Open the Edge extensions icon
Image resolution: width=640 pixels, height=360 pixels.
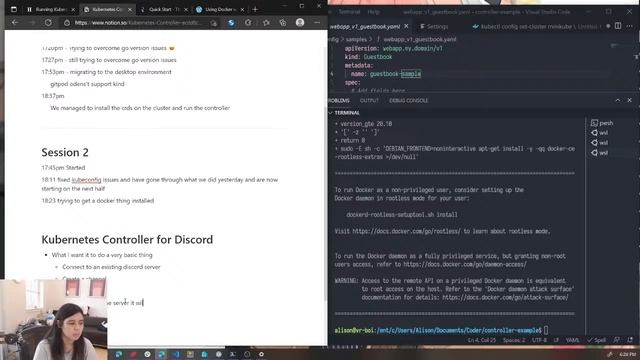click(x=248, y=23)
